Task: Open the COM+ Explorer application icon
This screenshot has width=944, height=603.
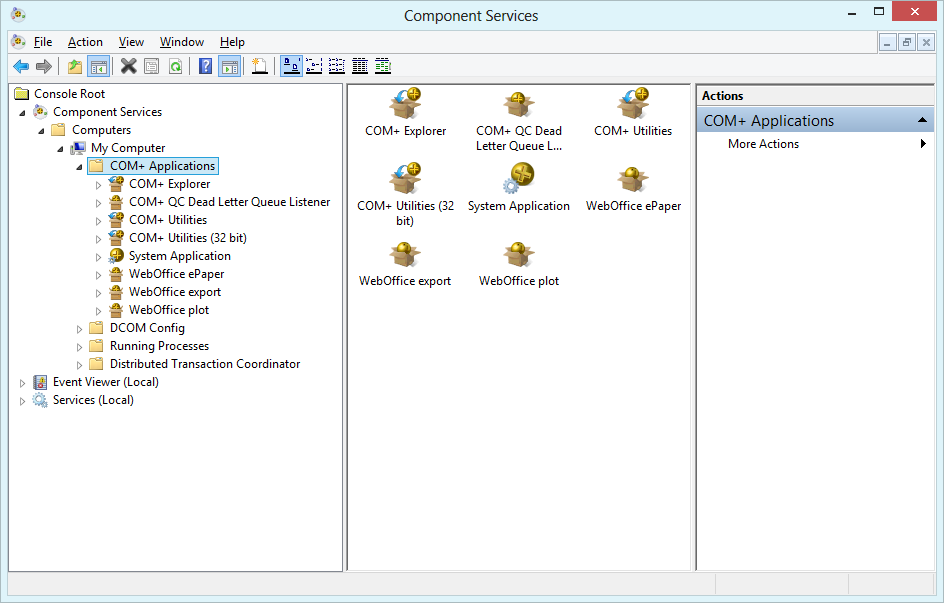Action: [405, 104]
